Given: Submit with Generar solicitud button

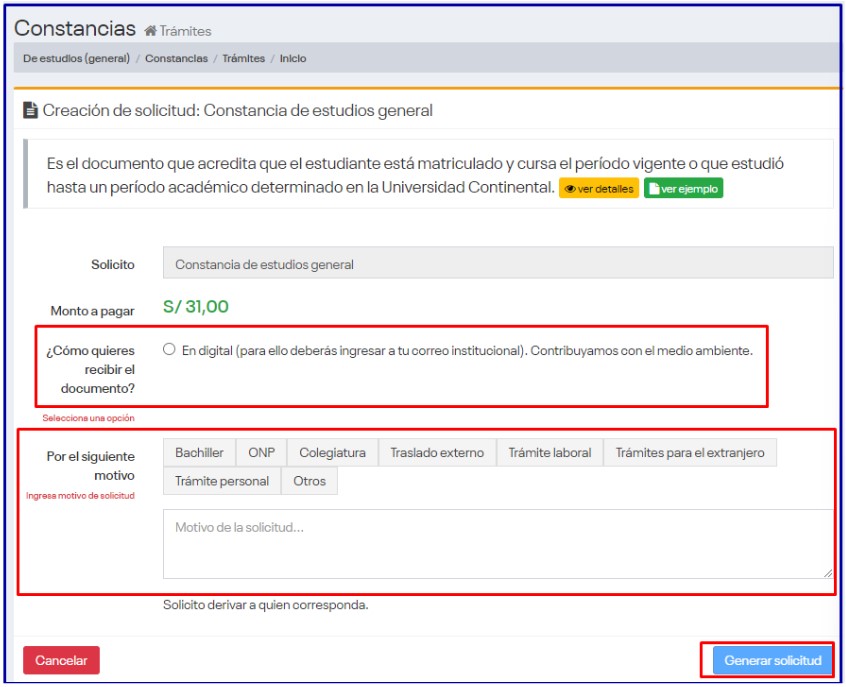Looking at the screenshot, I should 772,660.
